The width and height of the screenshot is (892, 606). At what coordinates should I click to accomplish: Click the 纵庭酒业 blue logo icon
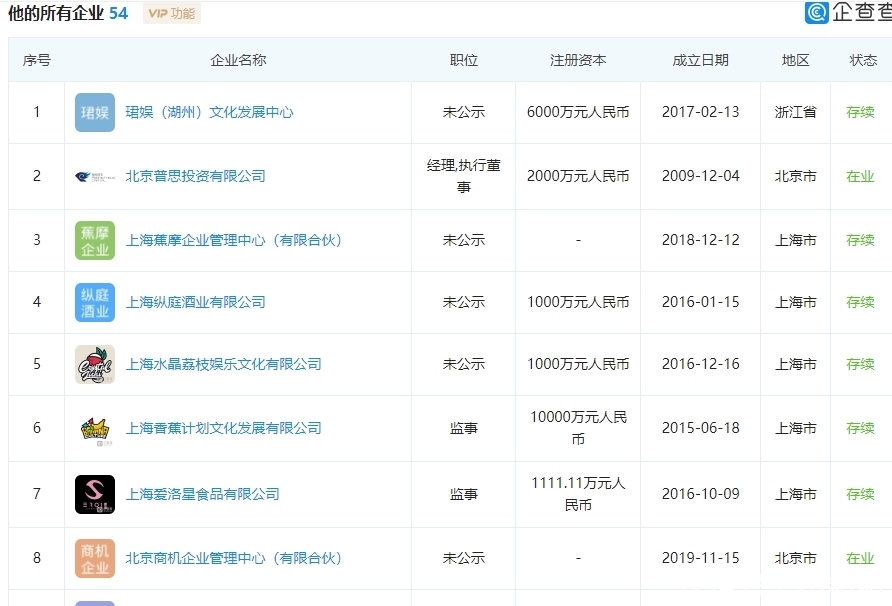tap(94, 302)
